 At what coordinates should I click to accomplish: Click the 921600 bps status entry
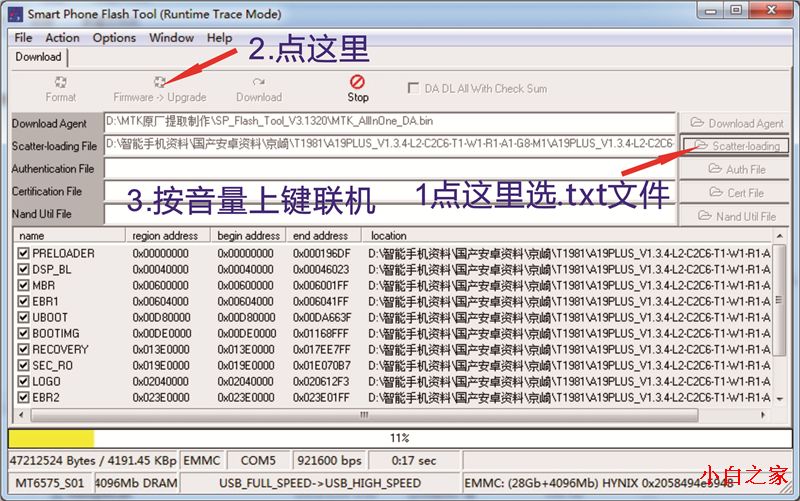pos(330,461)
